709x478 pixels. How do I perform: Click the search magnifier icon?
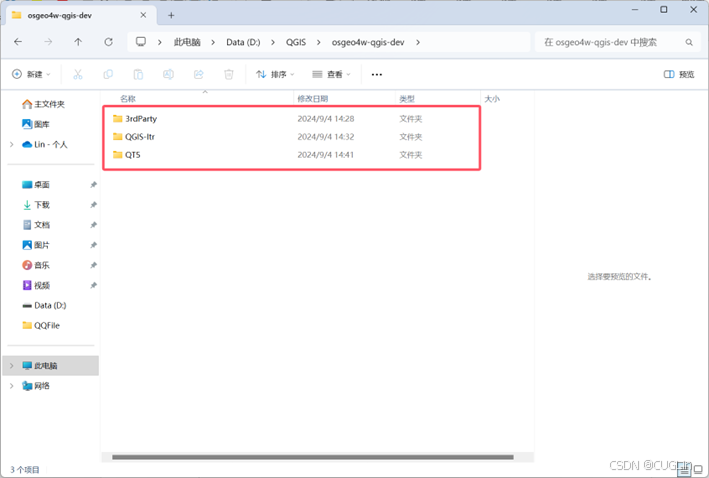[x=689, y=43]
